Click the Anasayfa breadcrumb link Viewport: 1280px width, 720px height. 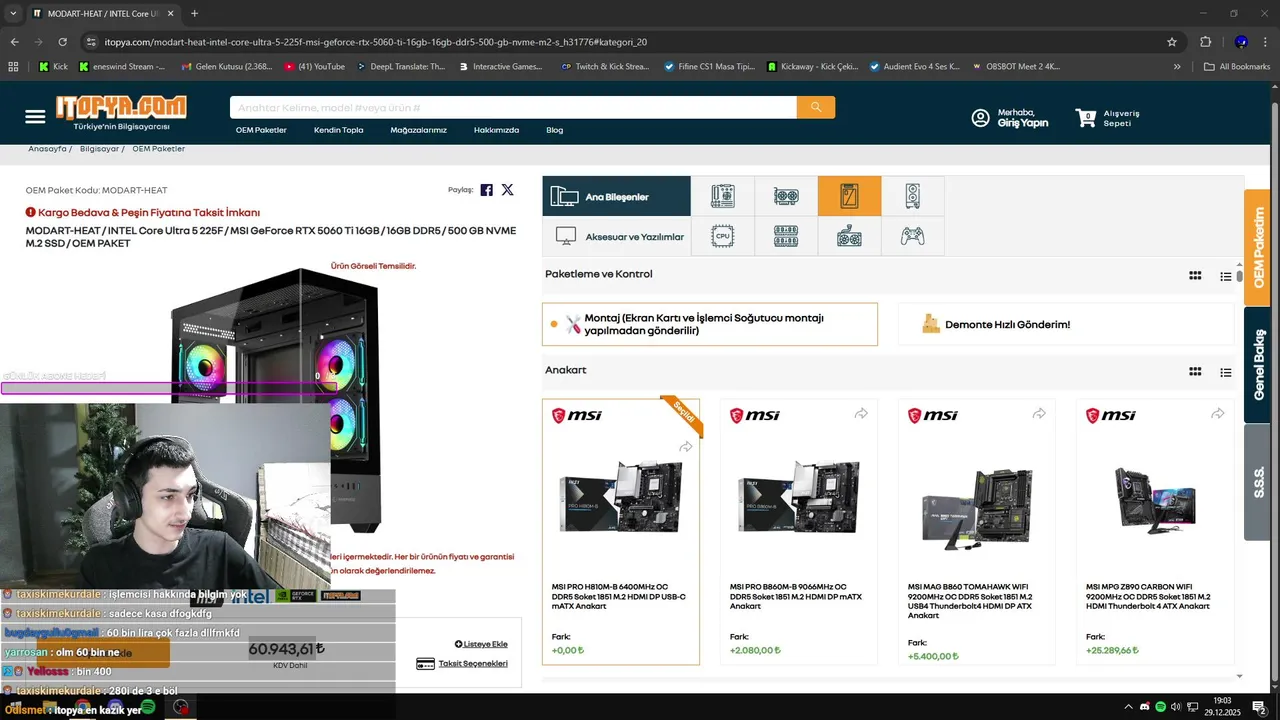pyautogui.click(x=47, y=149)
